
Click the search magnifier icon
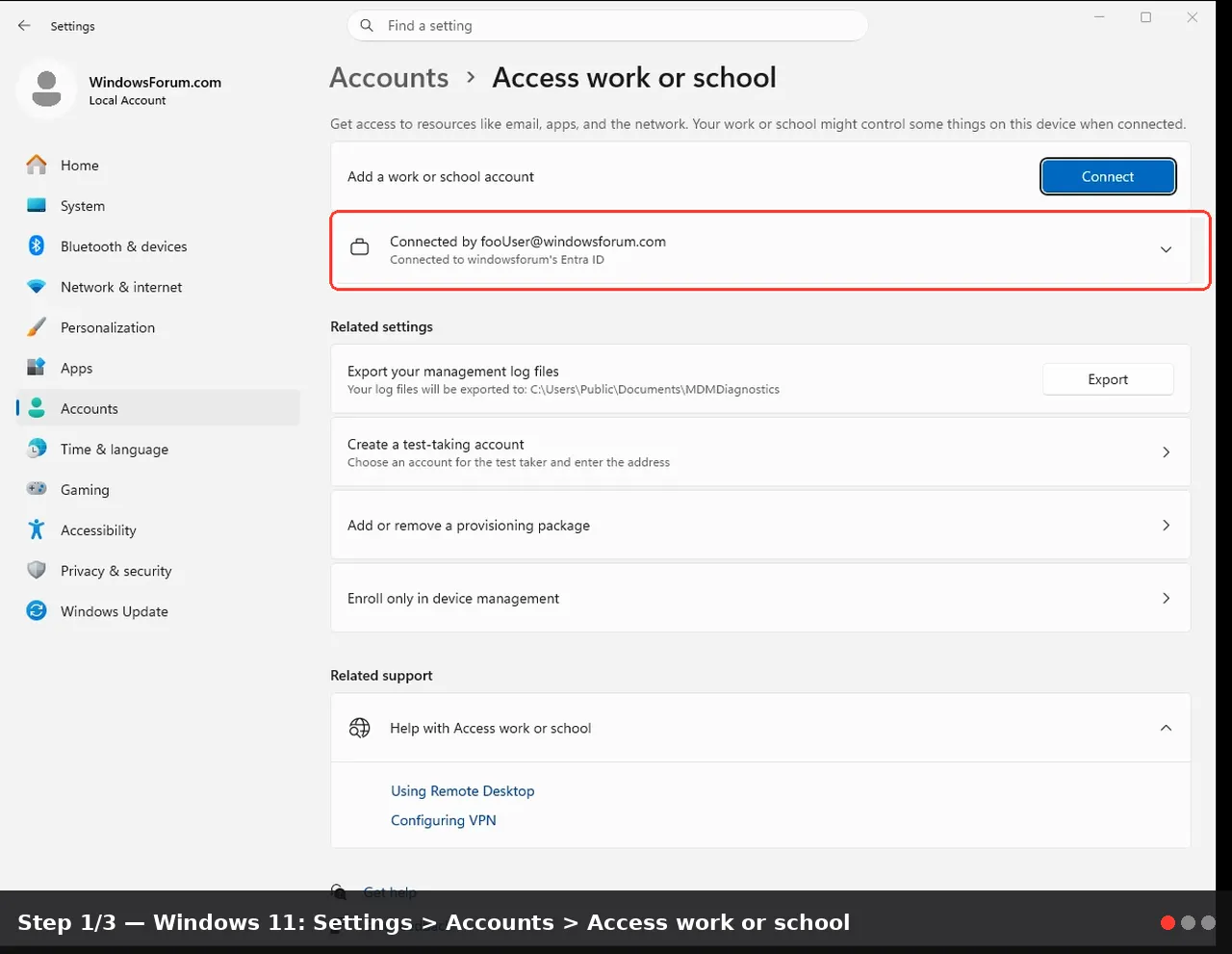tap(367, 26)
